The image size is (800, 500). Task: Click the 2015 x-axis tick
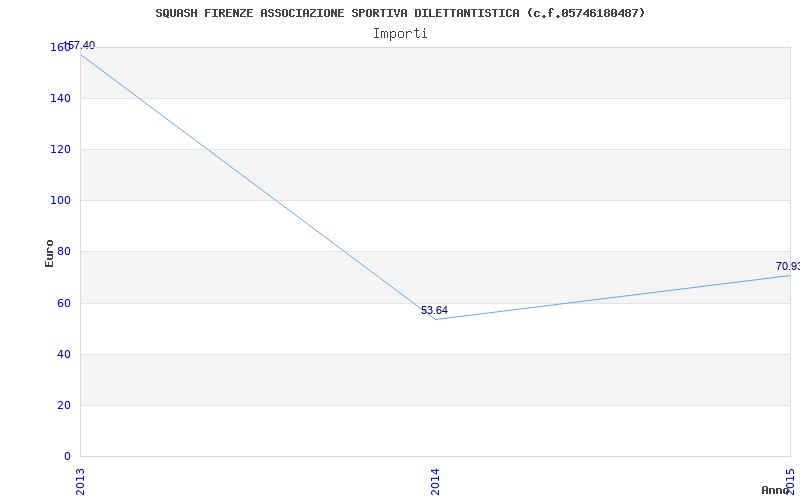(790, 481)
